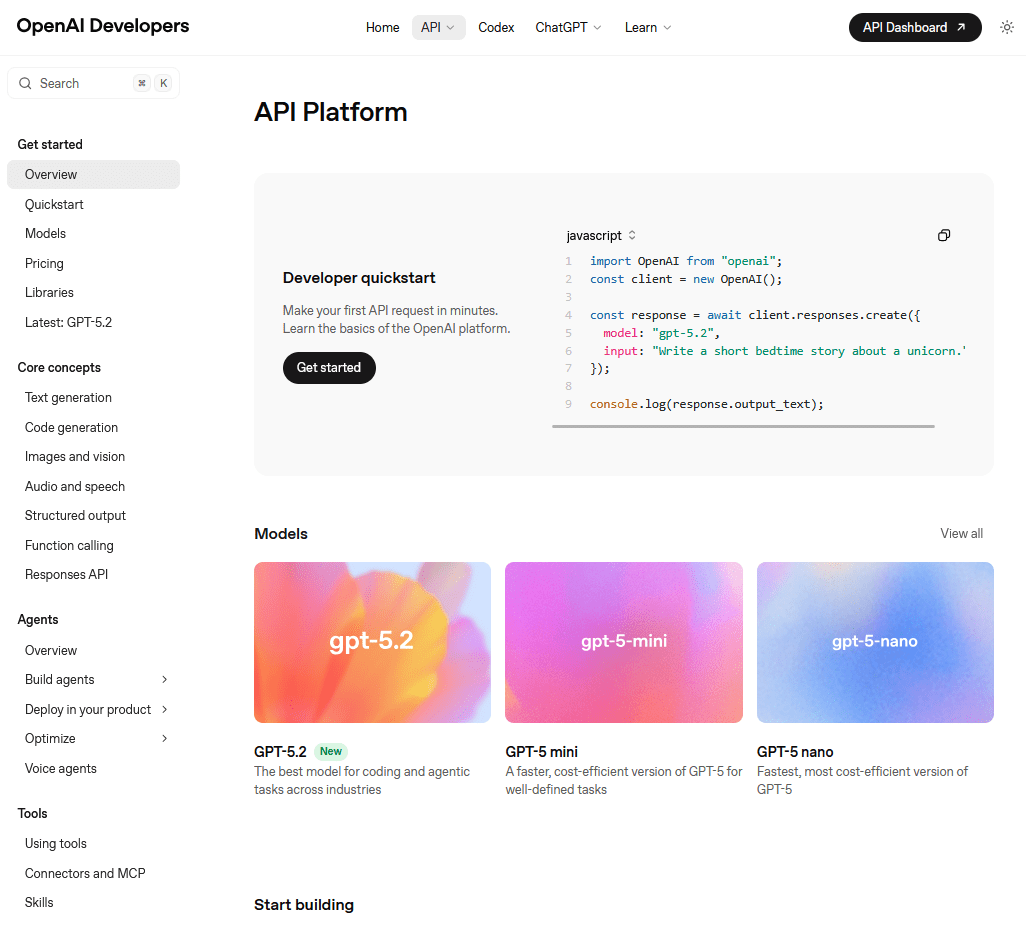Click the GPT-5 nano model title
The width and height of the screenshot is (1026, 927).
(795, 752)
